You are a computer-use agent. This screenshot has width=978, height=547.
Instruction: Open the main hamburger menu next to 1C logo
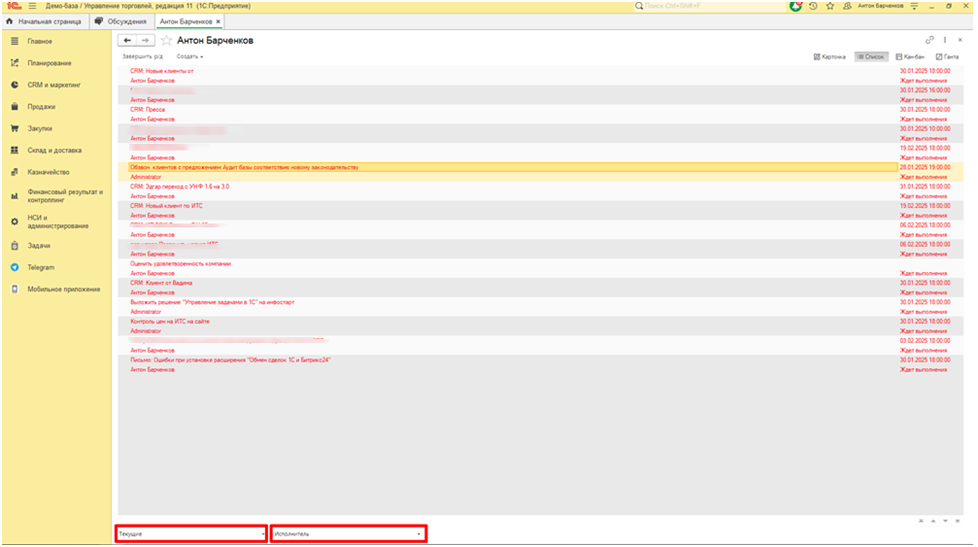pos(32,6)
